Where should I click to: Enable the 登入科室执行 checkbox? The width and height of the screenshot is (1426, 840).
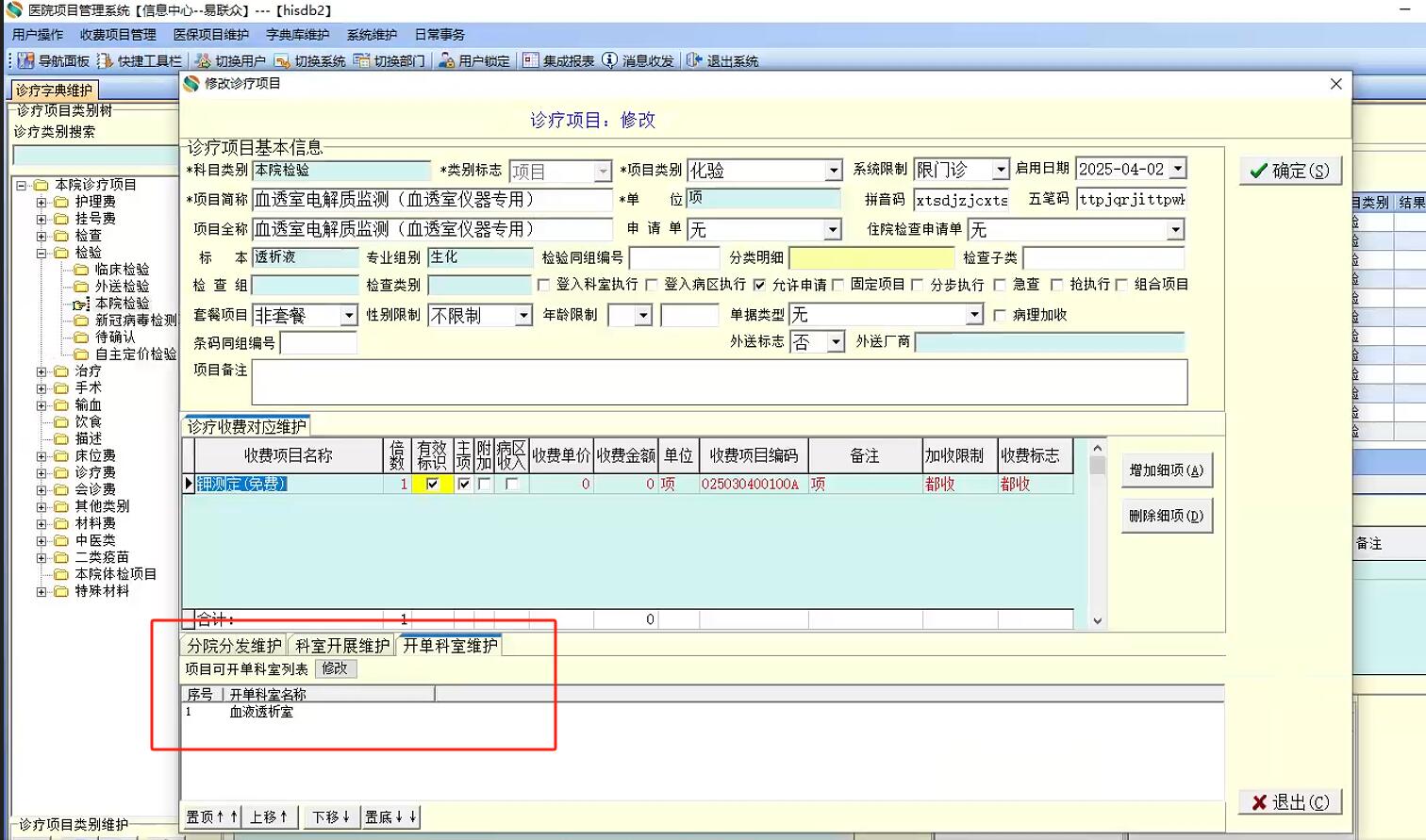coord(543,285)
